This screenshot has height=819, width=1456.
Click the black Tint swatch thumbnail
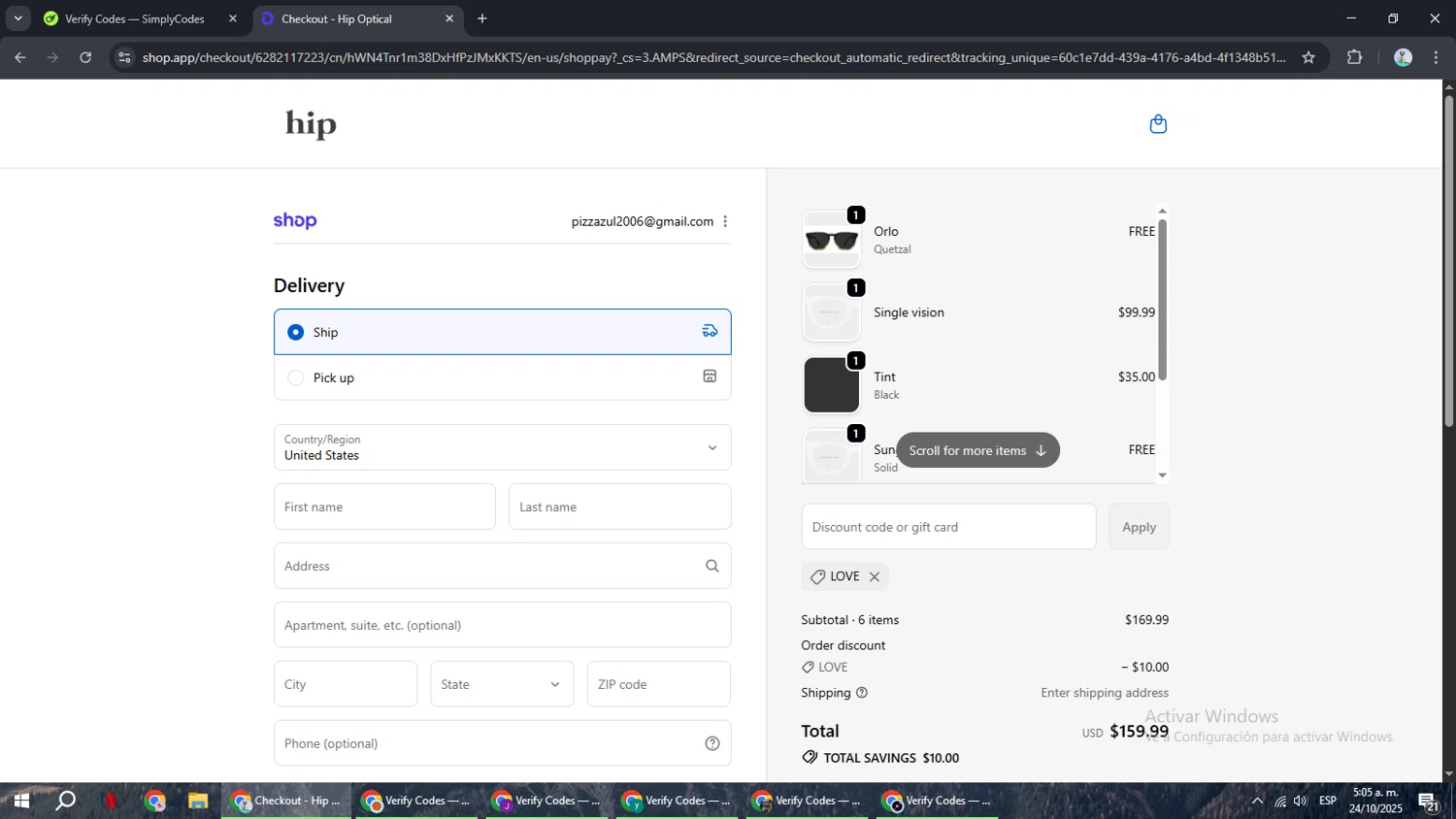(832, 385)
